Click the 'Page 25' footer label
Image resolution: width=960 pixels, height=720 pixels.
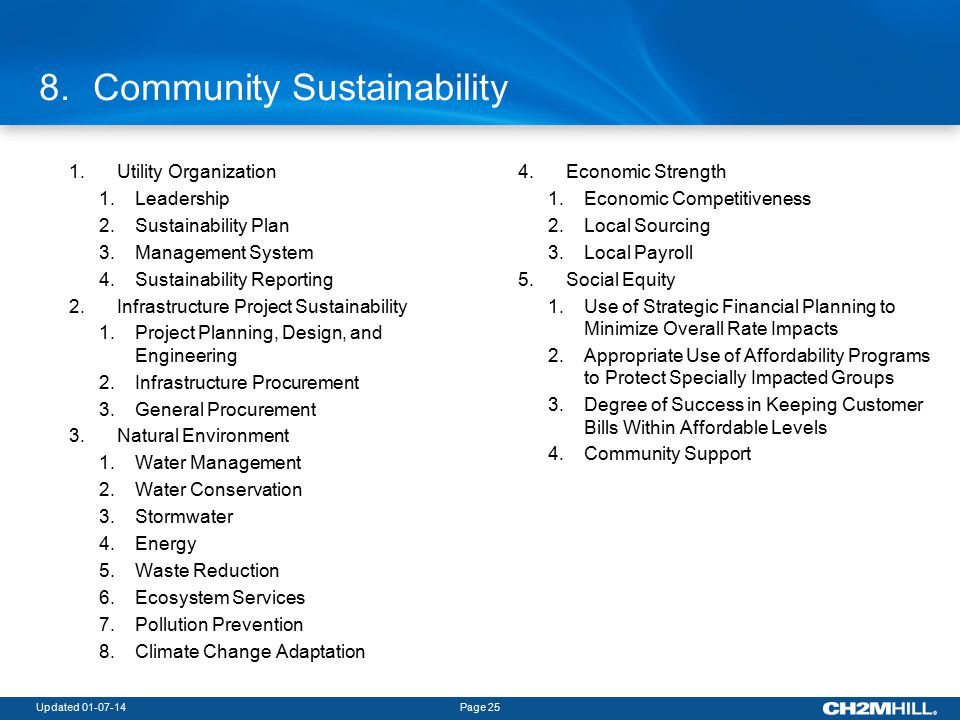pos(480,707)
